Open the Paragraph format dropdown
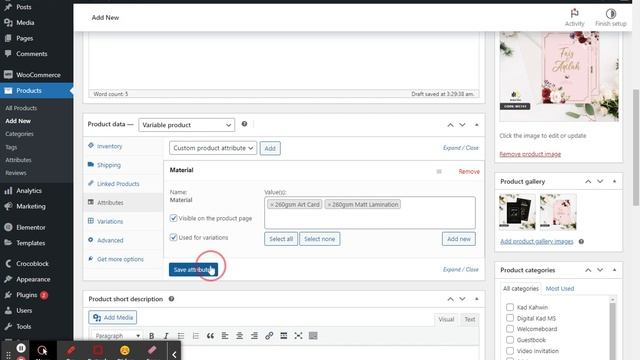The image size is (640, 360). (x=116, y=336)
